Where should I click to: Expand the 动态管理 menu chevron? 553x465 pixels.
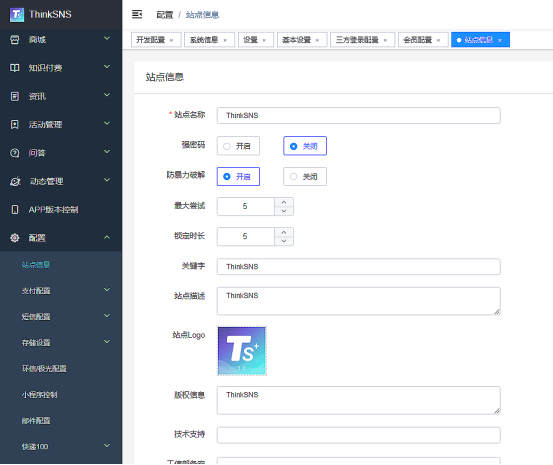107,180
